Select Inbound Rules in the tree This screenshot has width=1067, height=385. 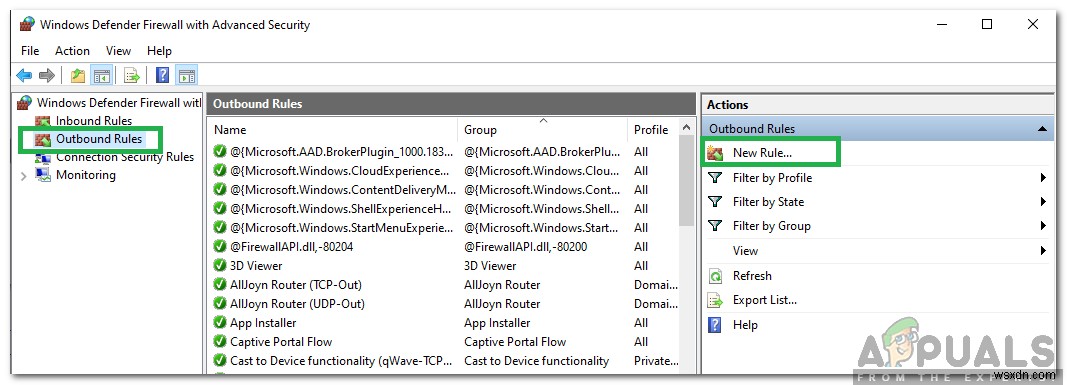(94, 121)
